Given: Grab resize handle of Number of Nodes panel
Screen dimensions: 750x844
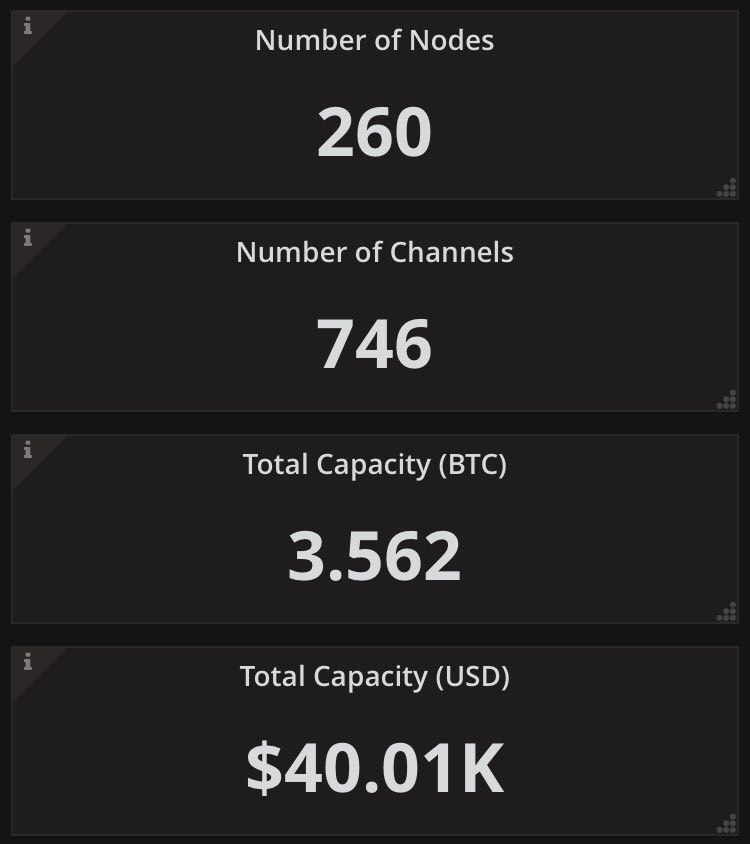Looking at the screenshot, I should [727, 188].
